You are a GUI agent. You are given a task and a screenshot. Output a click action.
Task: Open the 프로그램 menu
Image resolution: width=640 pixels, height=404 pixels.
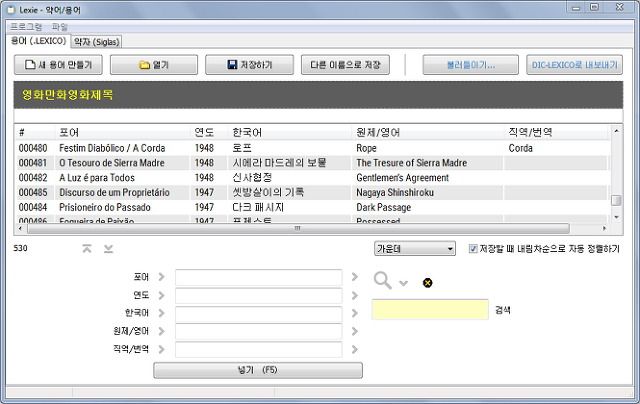(26, 27)
